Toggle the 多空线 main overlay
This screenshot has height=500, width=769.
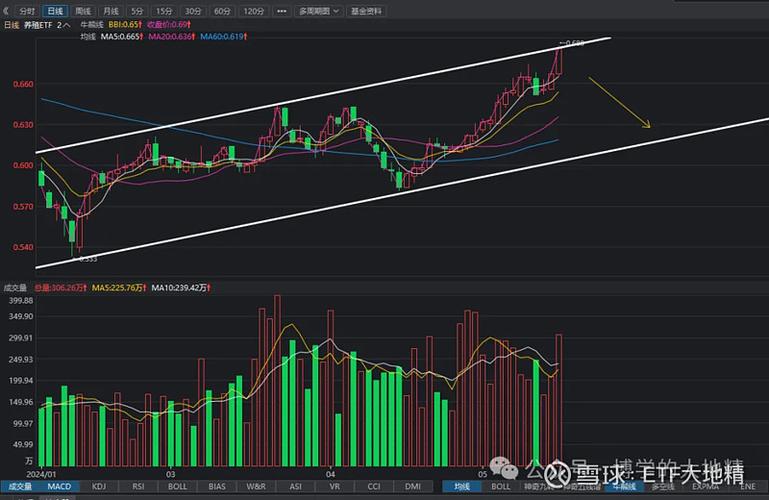663,486
